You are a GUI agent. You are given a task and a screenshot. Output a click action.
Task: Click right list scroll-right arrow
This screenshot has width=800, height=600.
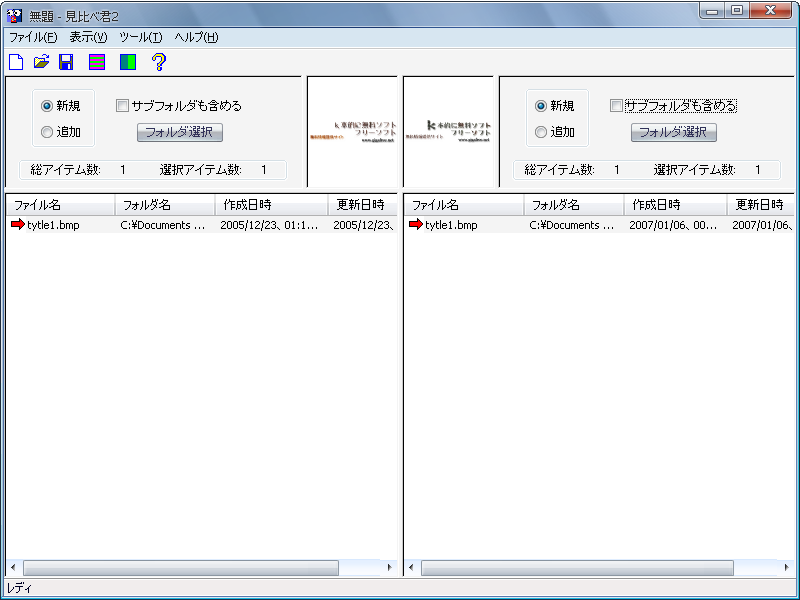point(787,567)
